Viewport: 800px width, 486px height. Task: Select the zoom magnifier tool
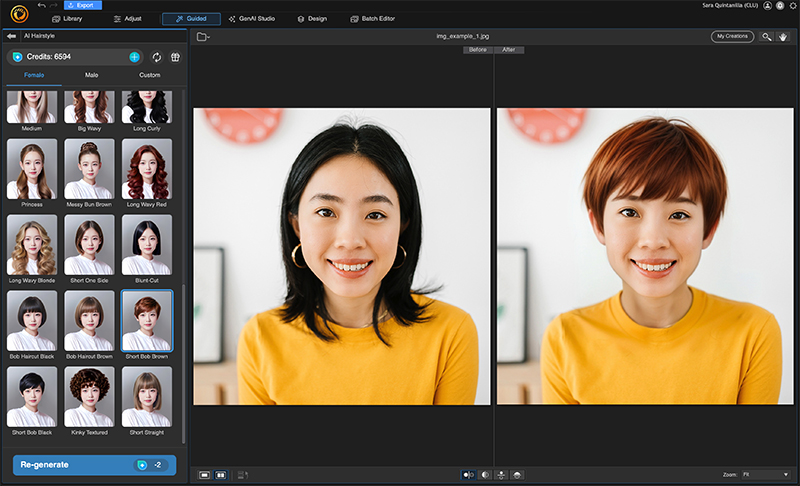(766, 37)
